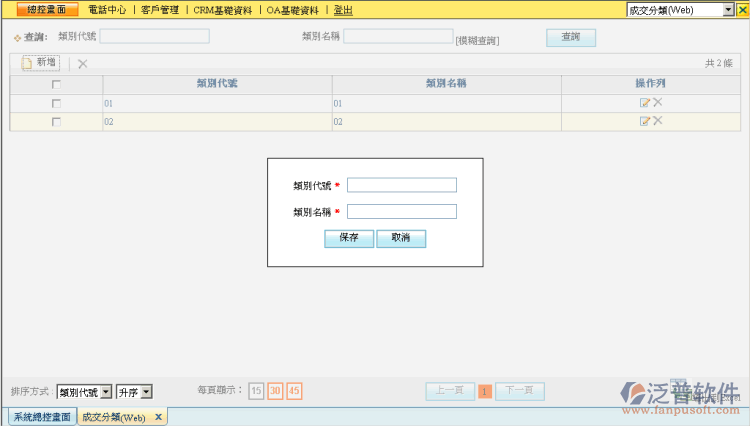The height and width of the screenshot is (426, 750).
Task: Click the 保存 button in the dialog
Action: (x=349, y=239)
